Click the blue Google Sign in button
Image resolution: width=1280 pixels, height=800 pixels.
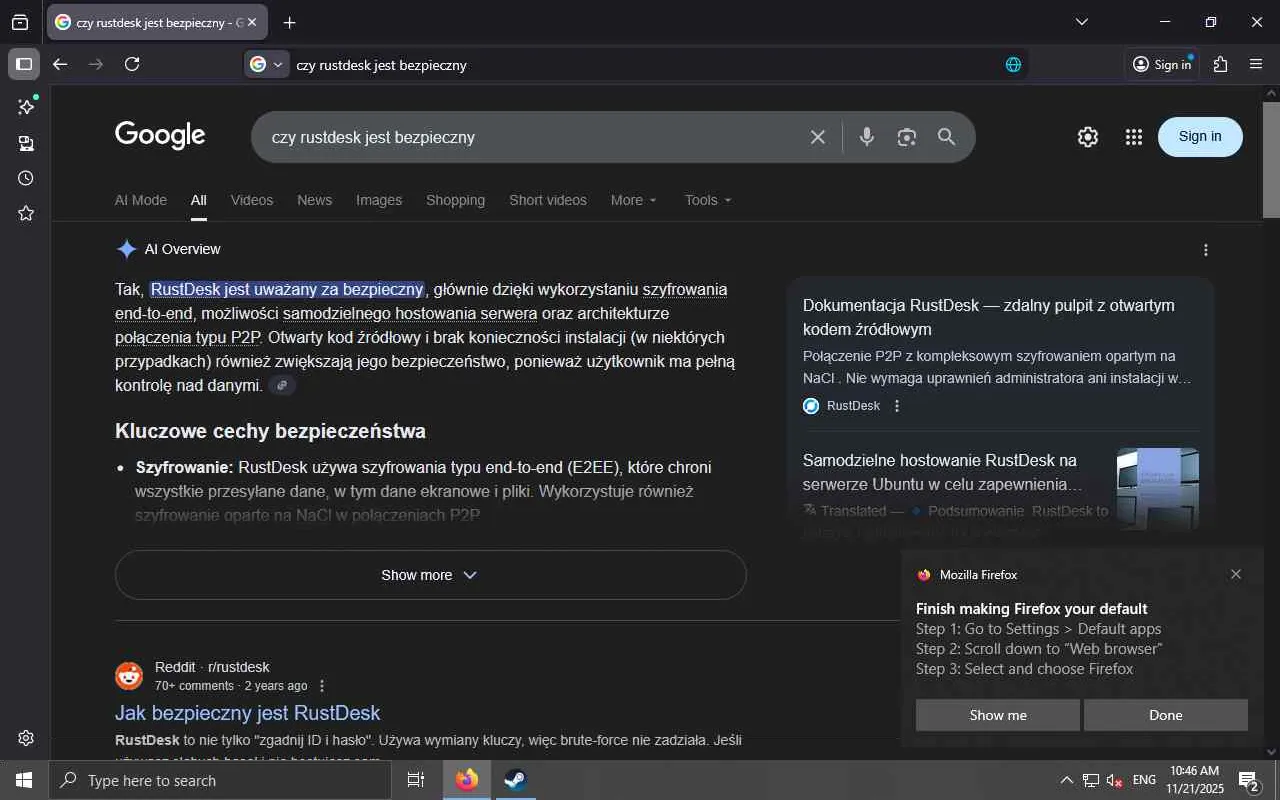1200,137
